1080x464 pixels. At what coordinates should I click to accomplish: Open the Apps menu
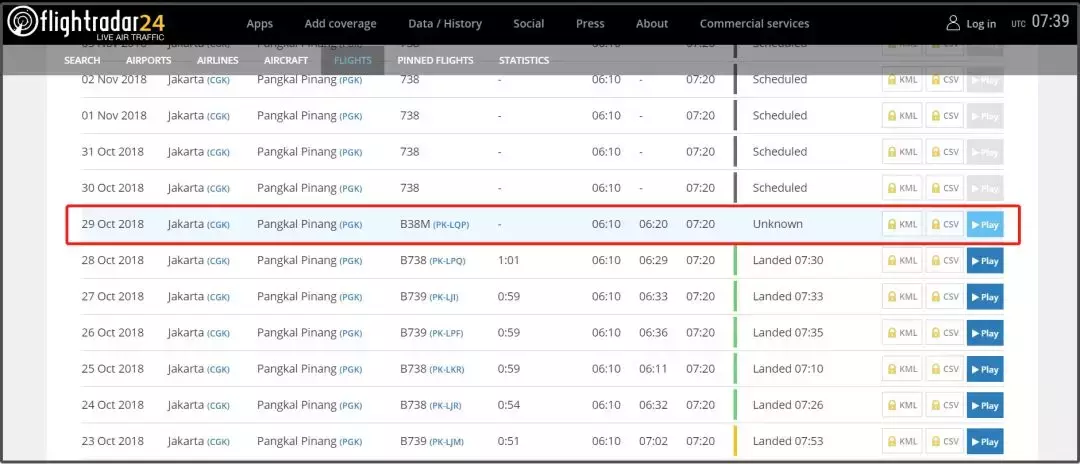[259, 24]
